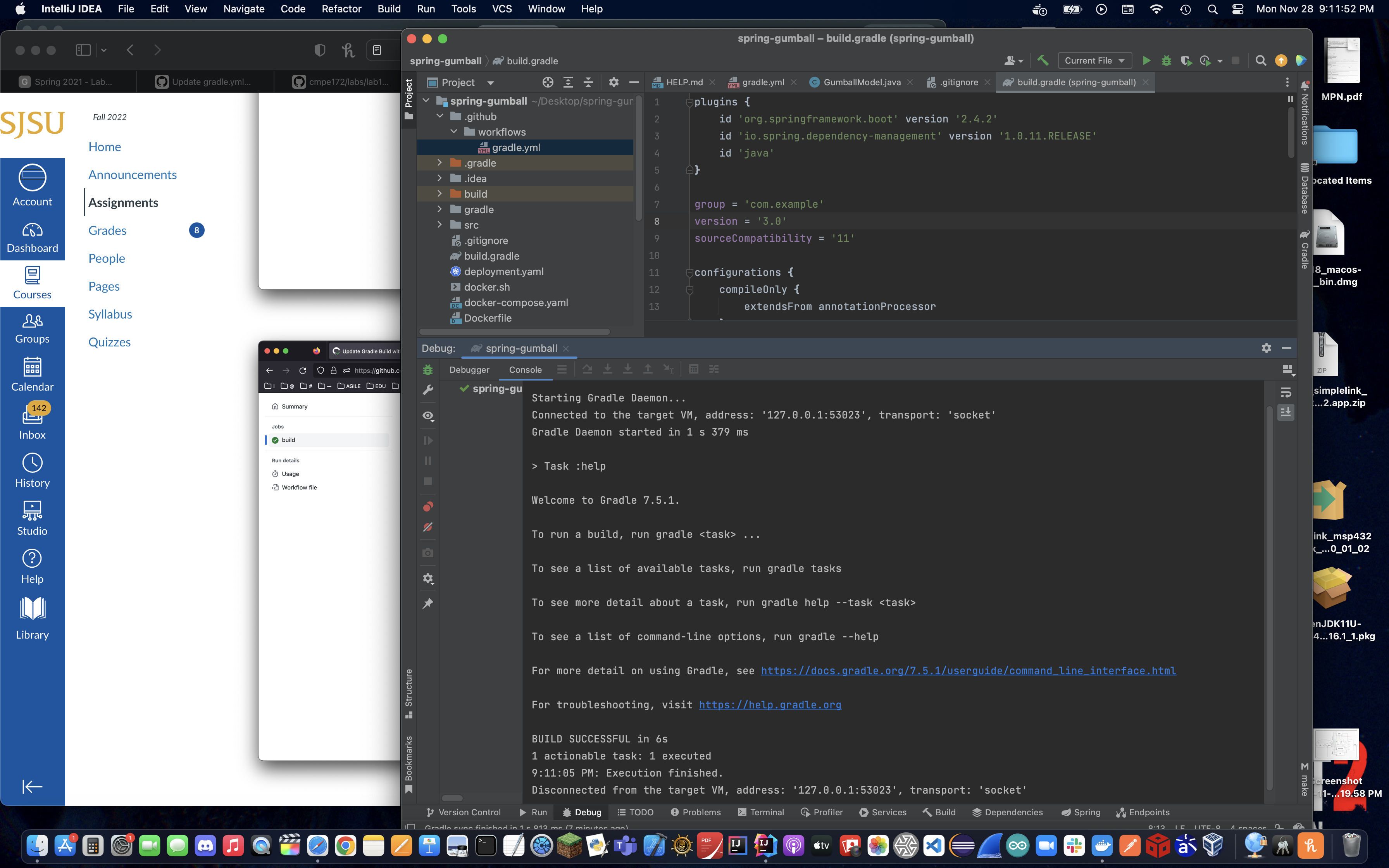Click View Breakpoints red circles icon

[x=427, y=506]
